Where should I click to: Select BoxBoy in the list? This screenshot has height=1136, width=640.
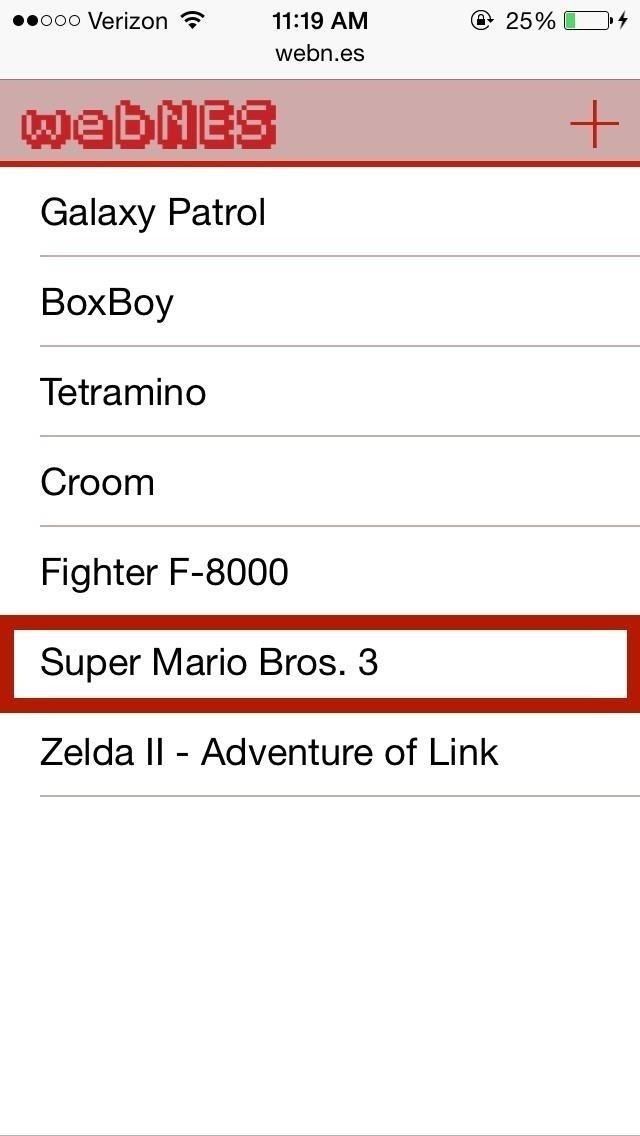coord(107,302)
